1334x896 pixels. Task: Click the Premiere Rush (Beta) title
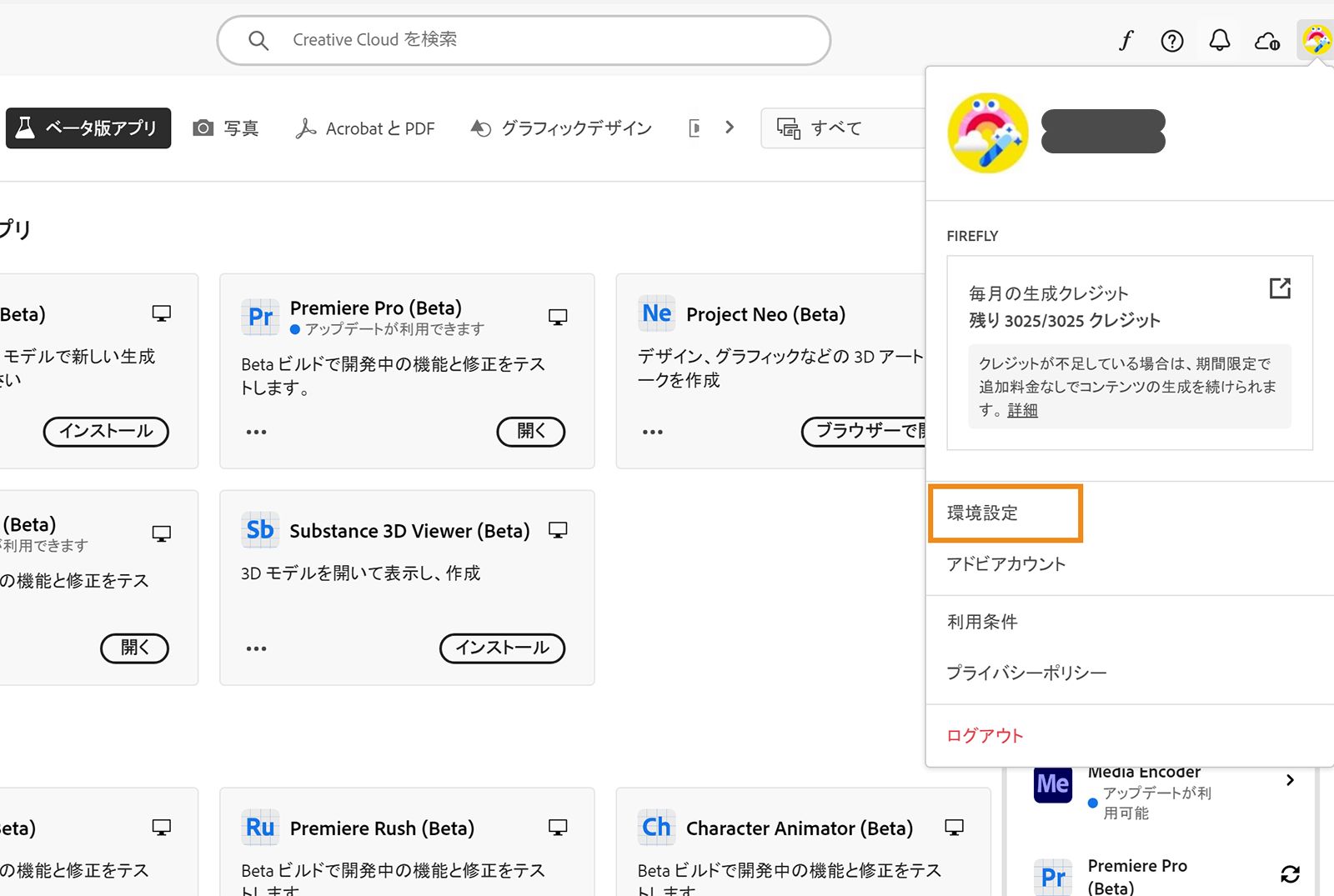[382, 828]
